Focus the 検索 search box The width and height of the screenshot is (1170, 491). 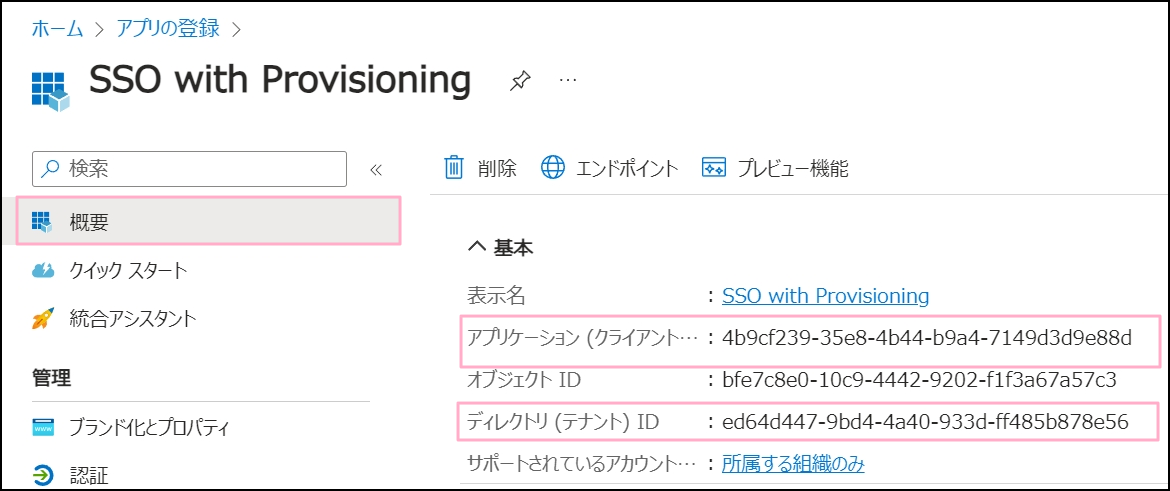point(200,169)
